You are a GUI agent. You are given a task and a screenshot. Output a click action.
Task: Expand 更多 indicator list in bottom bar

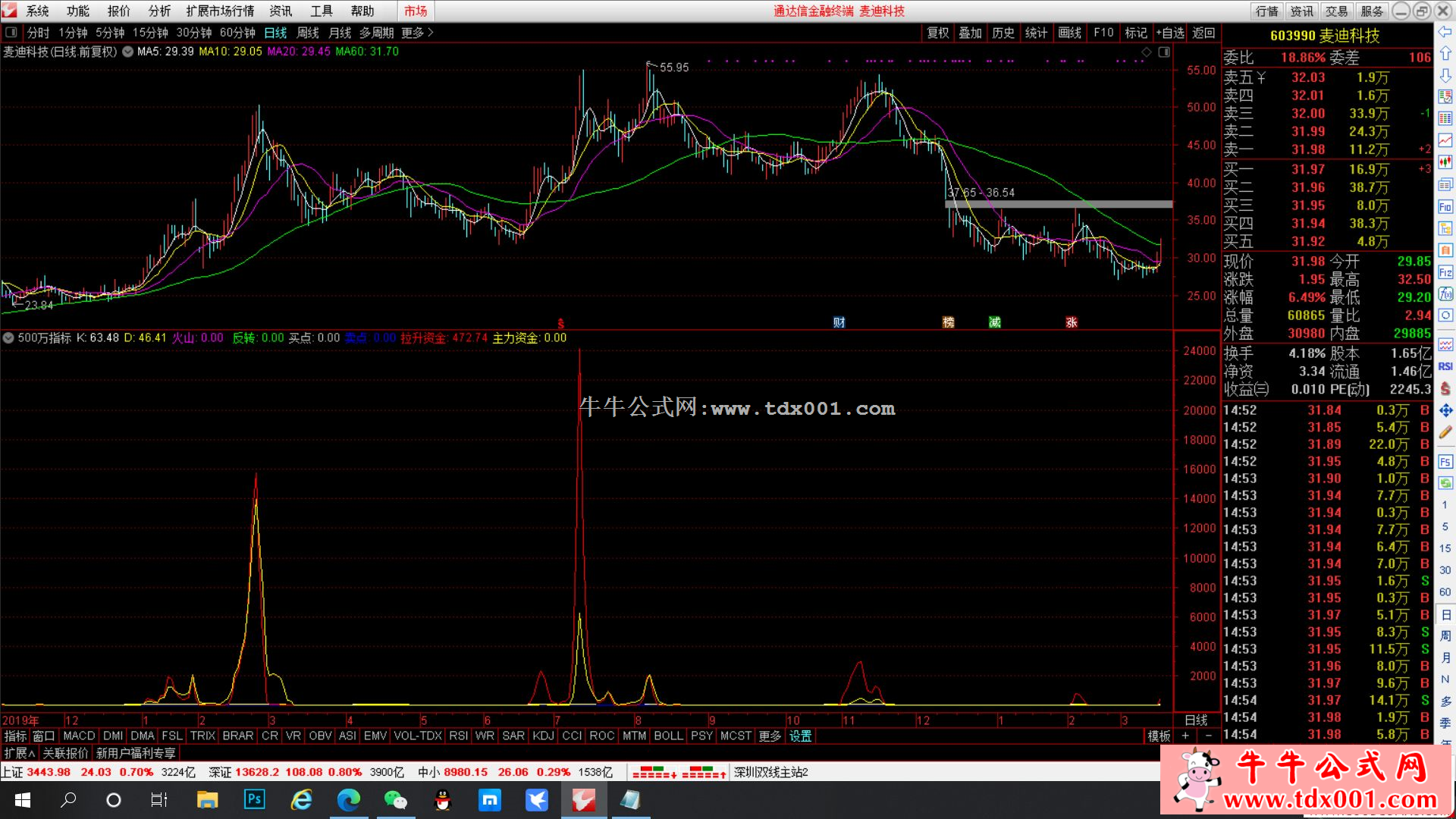769,736
